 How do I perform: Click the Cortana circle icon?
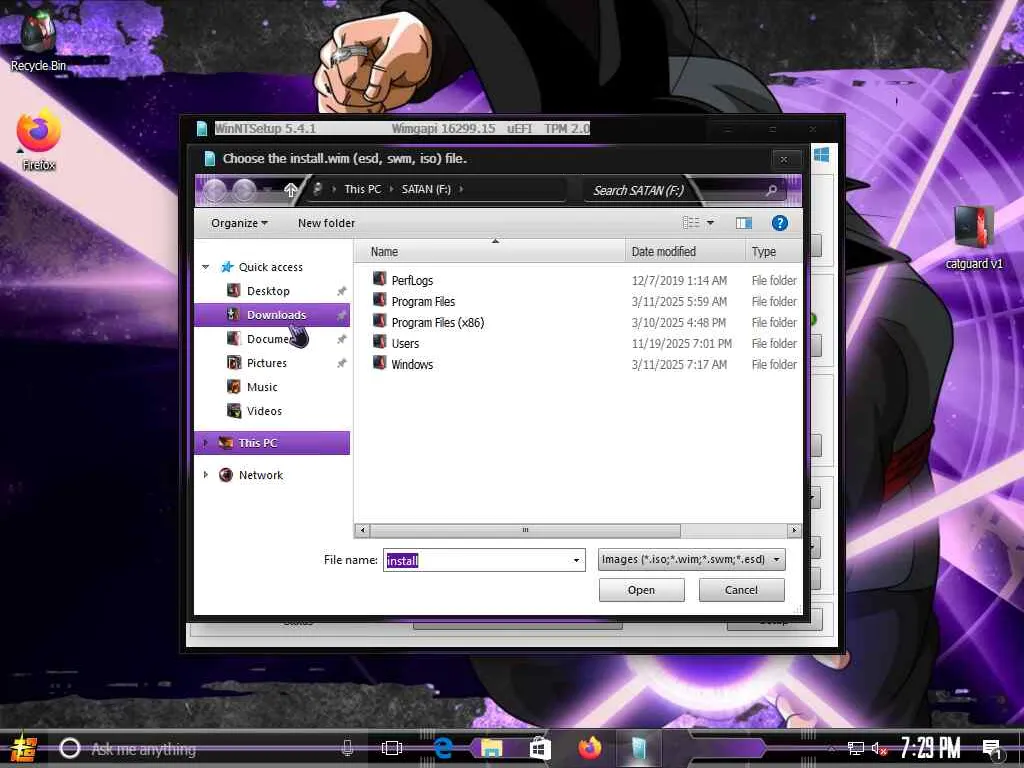point(70,748)
